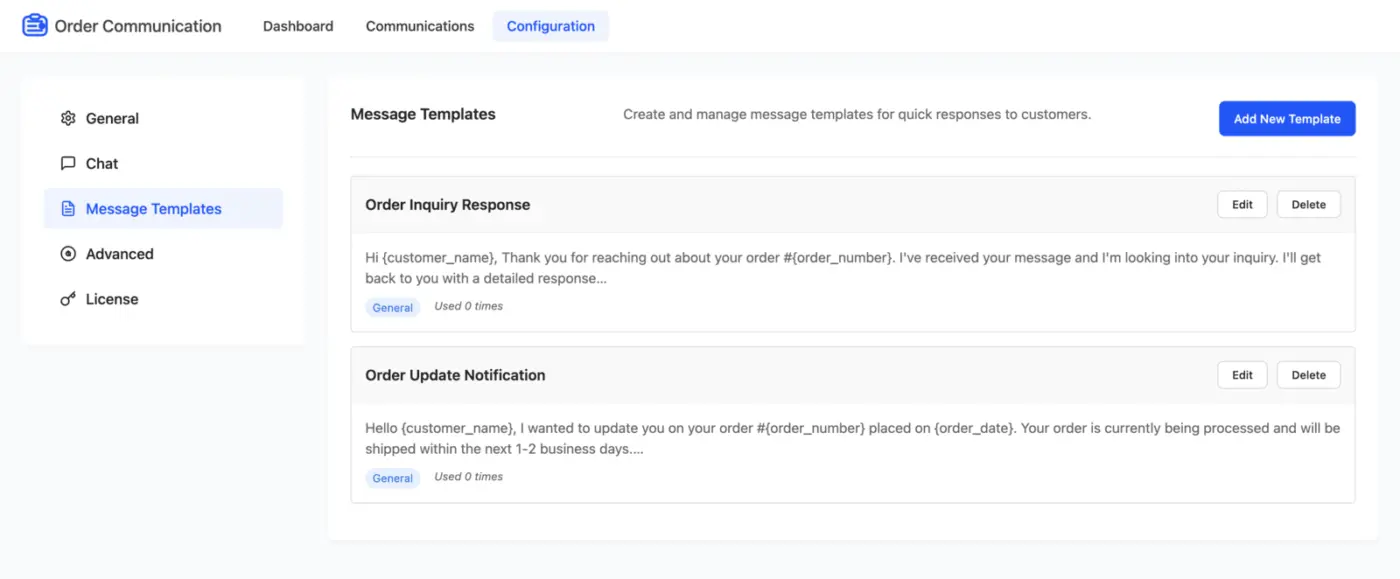
Task: Open Chat settings from the sidebar
Action: [103, 163]
